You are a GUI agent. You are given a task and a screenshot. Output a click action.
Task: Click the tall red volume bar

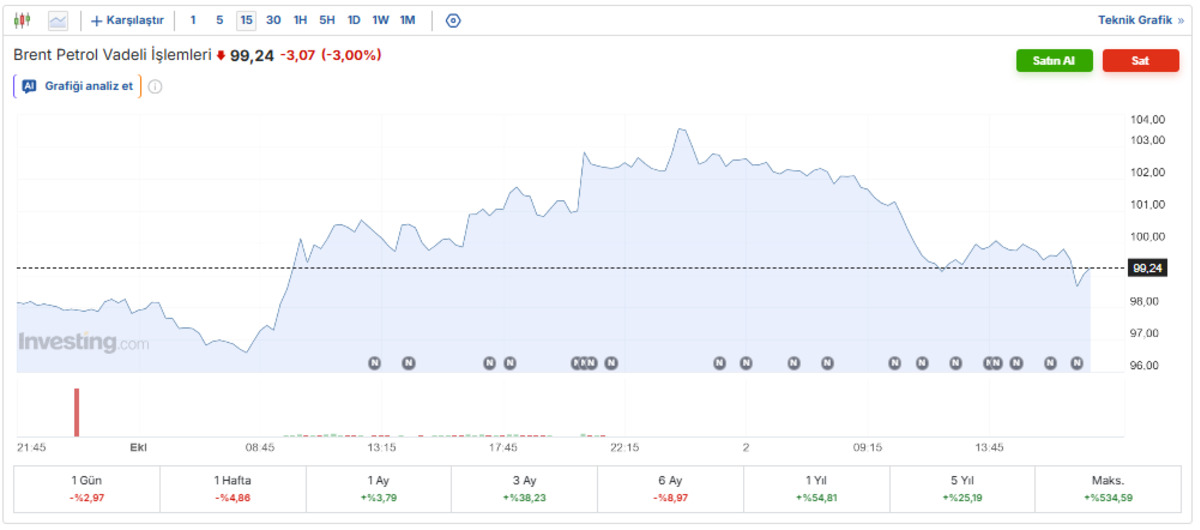coord(75,412)
